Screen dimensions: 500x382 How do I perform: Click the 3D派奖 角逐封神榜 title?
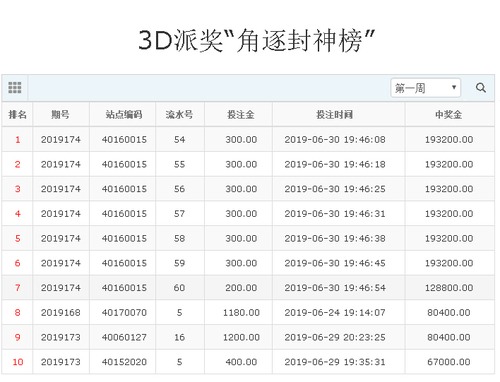point(257,40)
